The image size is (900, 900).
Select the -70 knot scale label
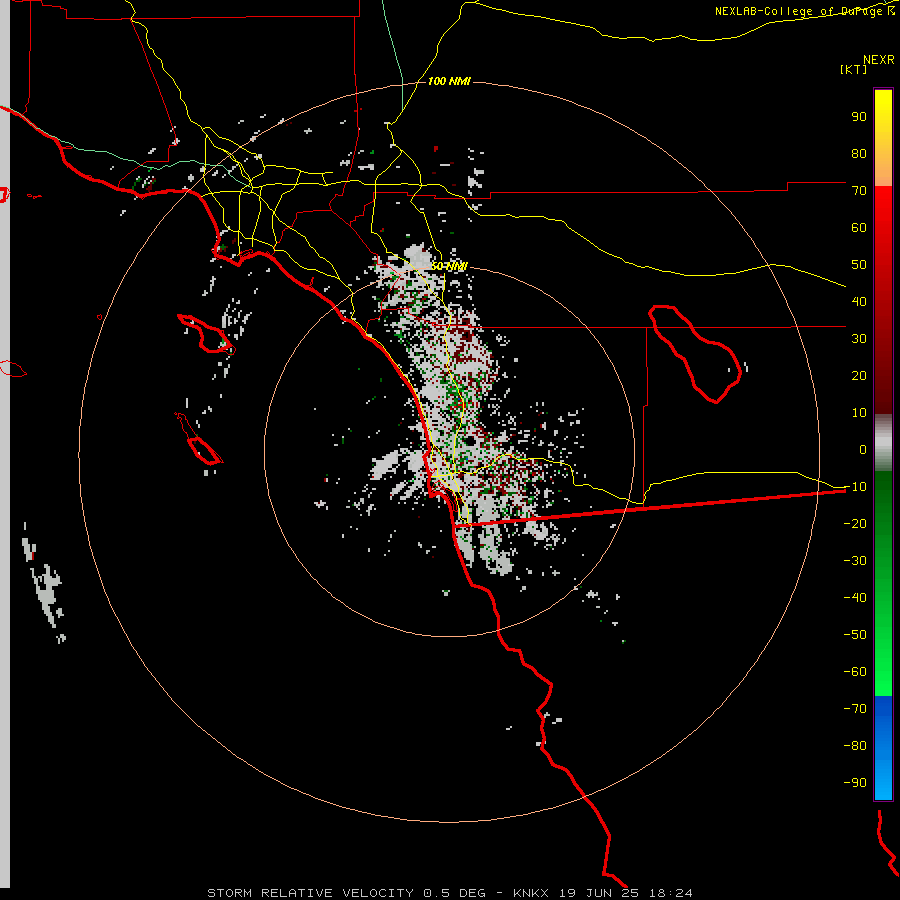(855, 709)
